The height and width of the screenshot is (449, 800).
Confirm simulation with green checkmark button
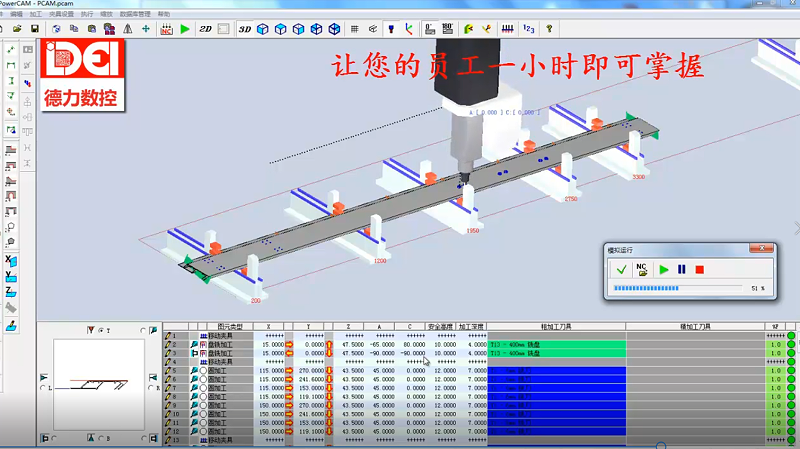click(x=621, y=269)
